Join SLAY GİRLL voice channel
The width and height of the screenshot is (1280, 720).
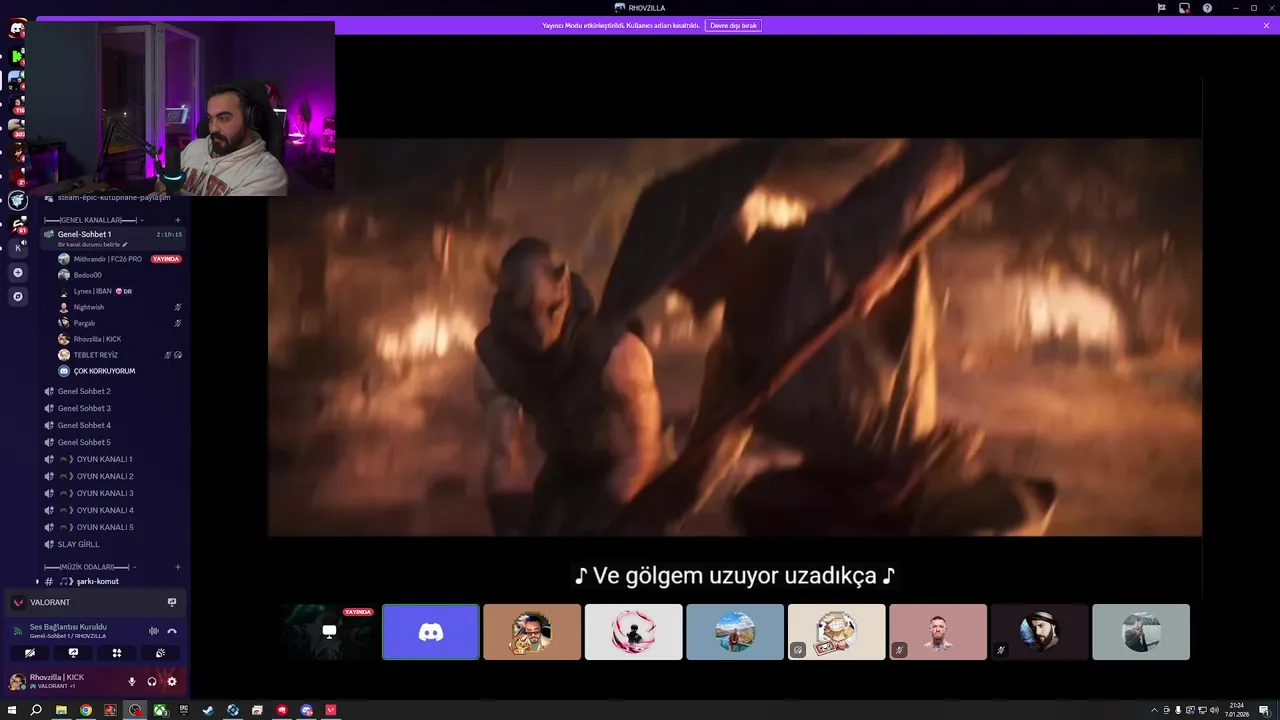[78, 544]
